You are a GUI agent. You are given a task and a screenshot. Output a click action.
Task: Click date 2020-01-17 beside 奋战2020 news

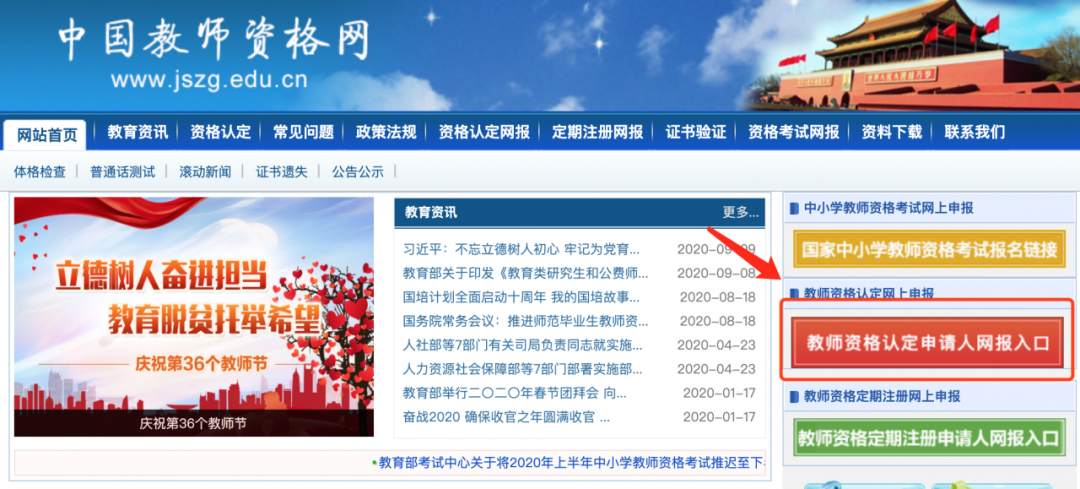click(x=719, y=417)
